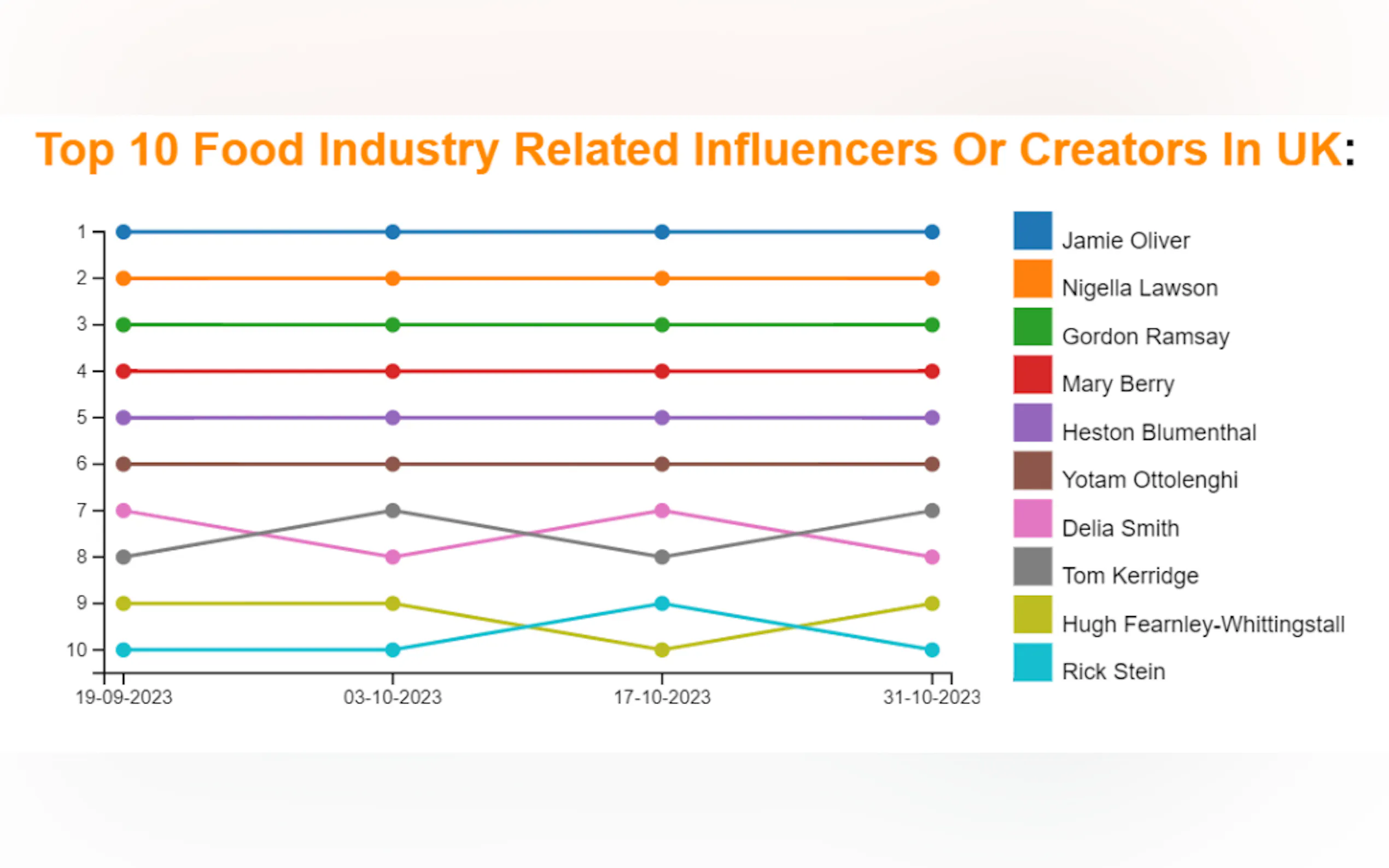Click the yellow-green rank 10 point on 17-10-2023

662,650
